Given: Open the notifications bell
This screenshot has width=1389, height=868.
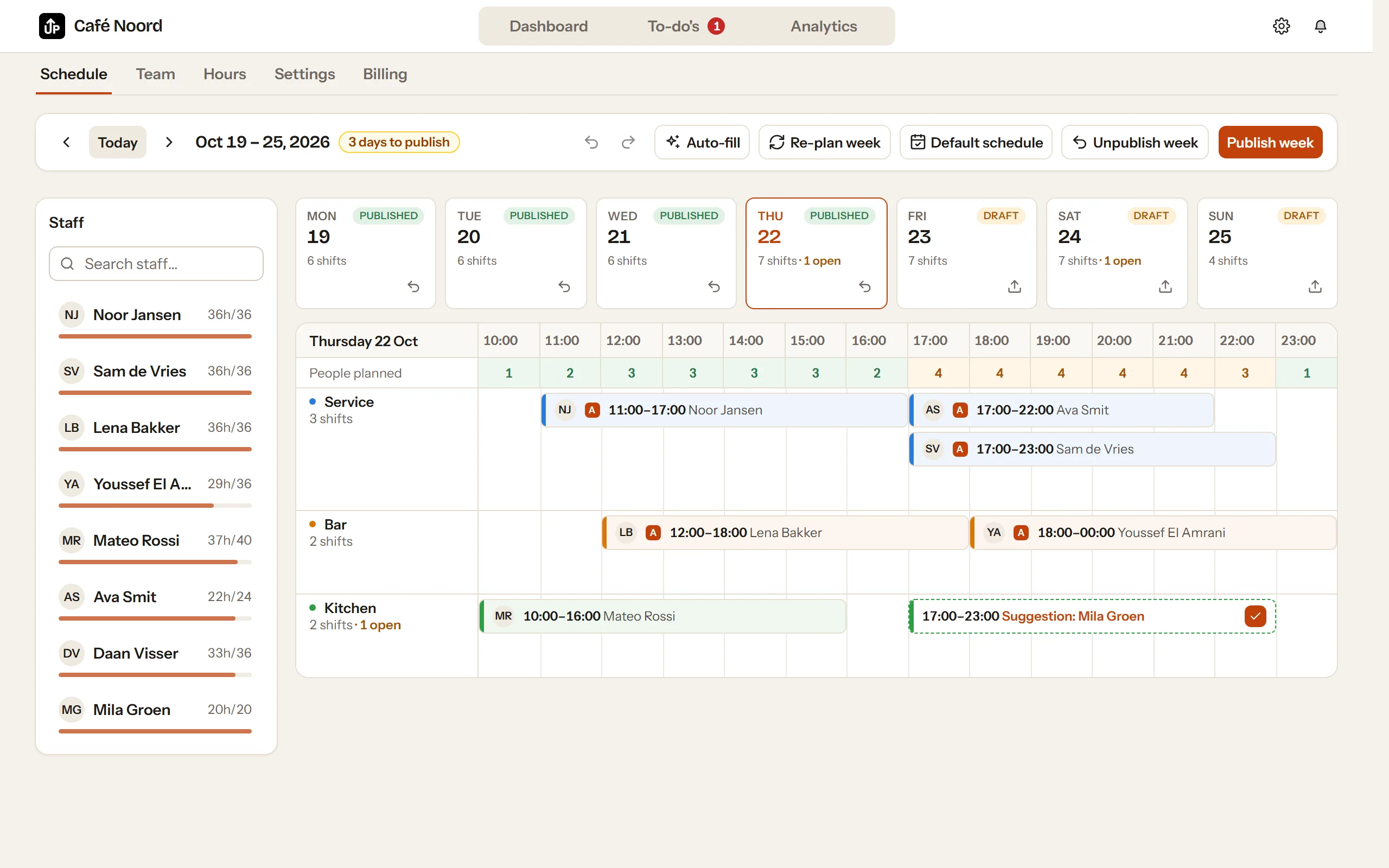Looking at the screenshot, I should click(1320, 26).
